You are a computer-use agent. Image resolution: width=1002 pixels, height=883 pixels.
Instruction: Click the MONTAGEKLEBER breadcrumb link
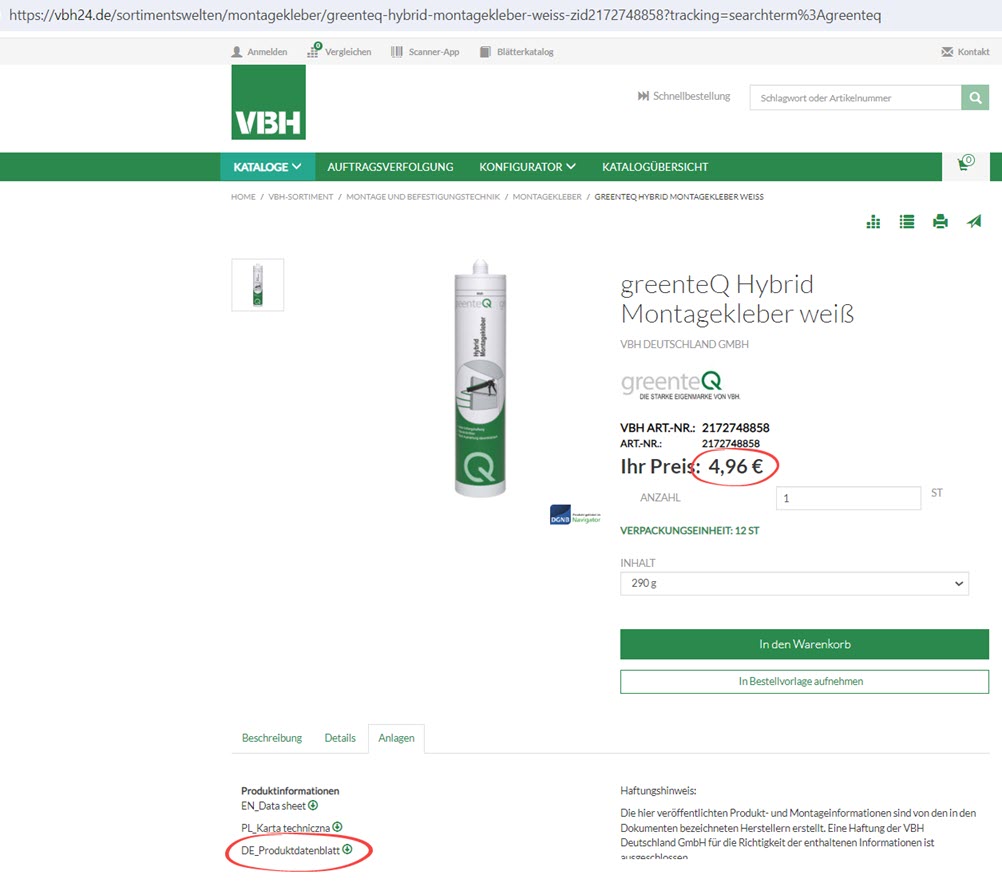[547, 197]
